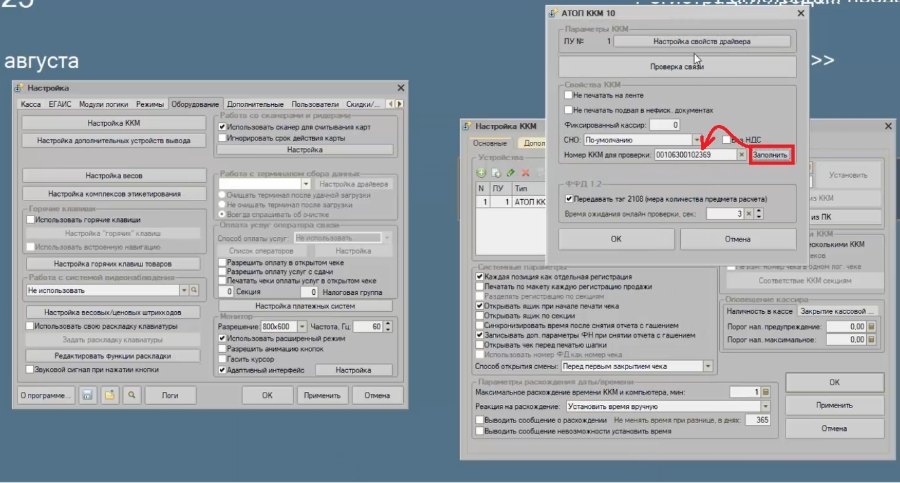Clear the Номер ККМ для проверки field with X
This screenshot has height=483, width=900.
tap(742, 155)
